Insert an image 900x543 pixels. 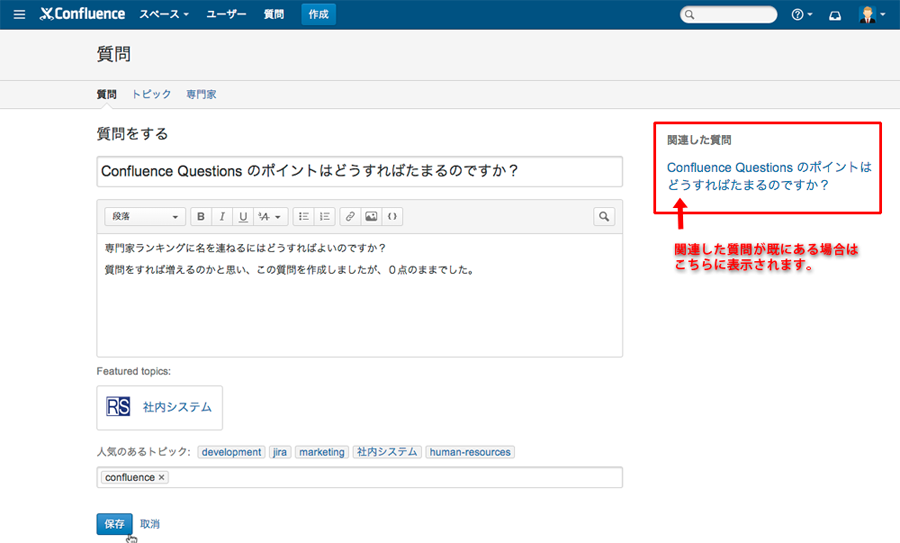coord(371,216)
